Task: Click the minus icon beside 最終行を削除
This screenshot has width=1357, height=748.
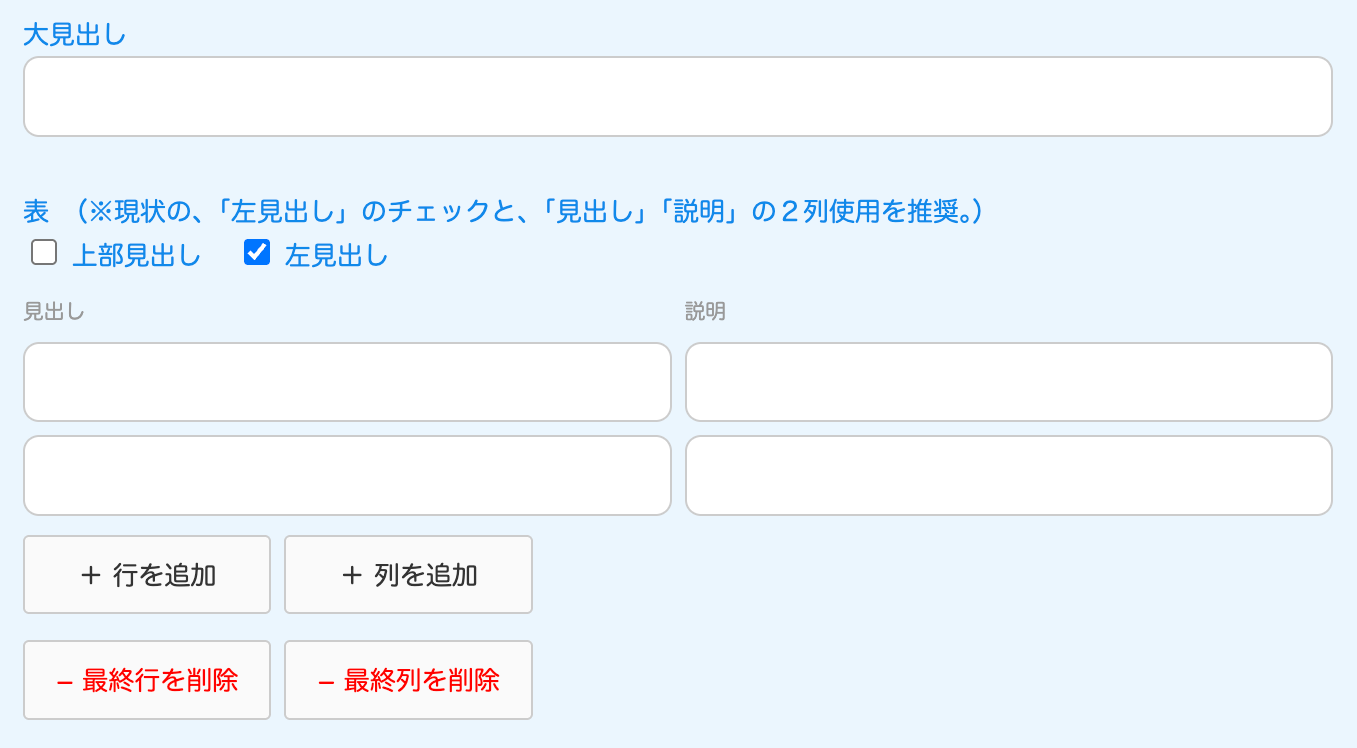Action: click(x=64, y=681)
